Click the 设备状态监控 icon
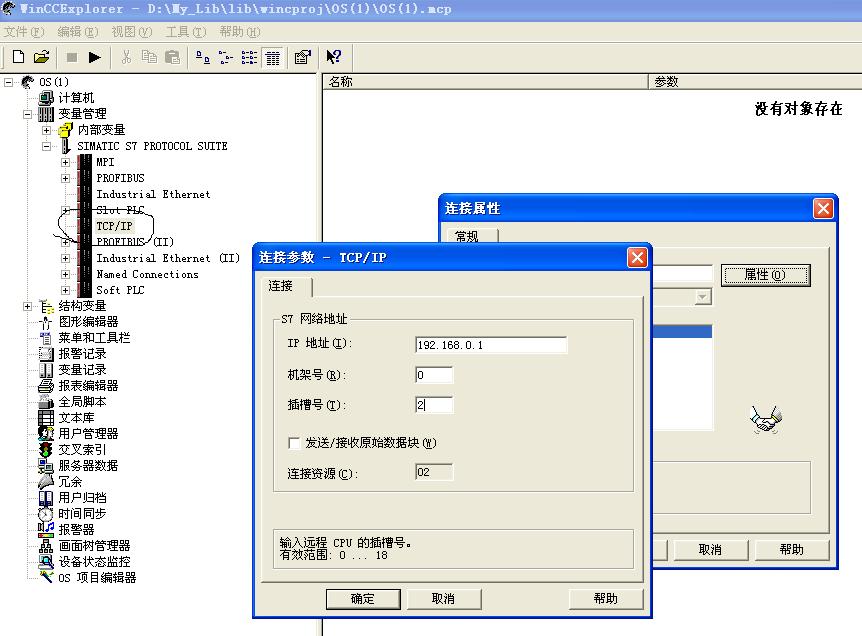The width and height of the screenshot is (862, 636). coord(46,562)
